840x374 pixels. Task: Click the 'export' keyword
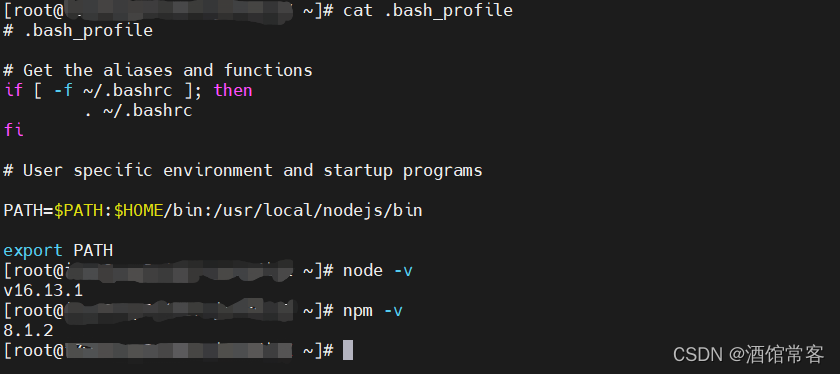tap(33, 250)
